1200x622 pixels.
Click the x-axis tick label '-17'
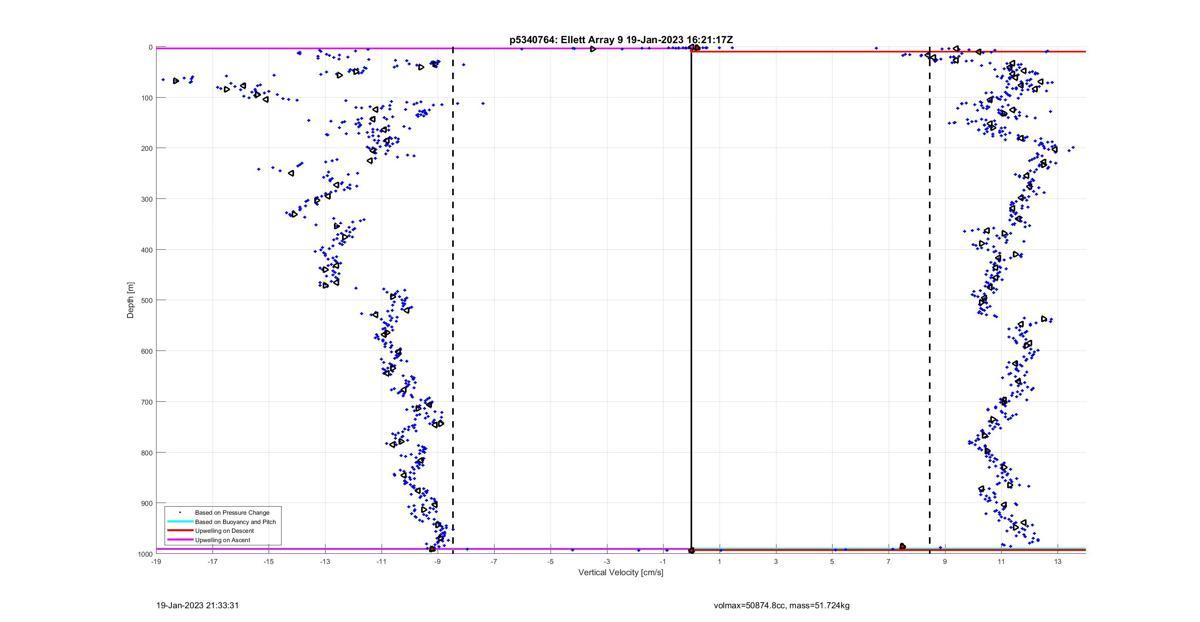(x=212, y=561)
